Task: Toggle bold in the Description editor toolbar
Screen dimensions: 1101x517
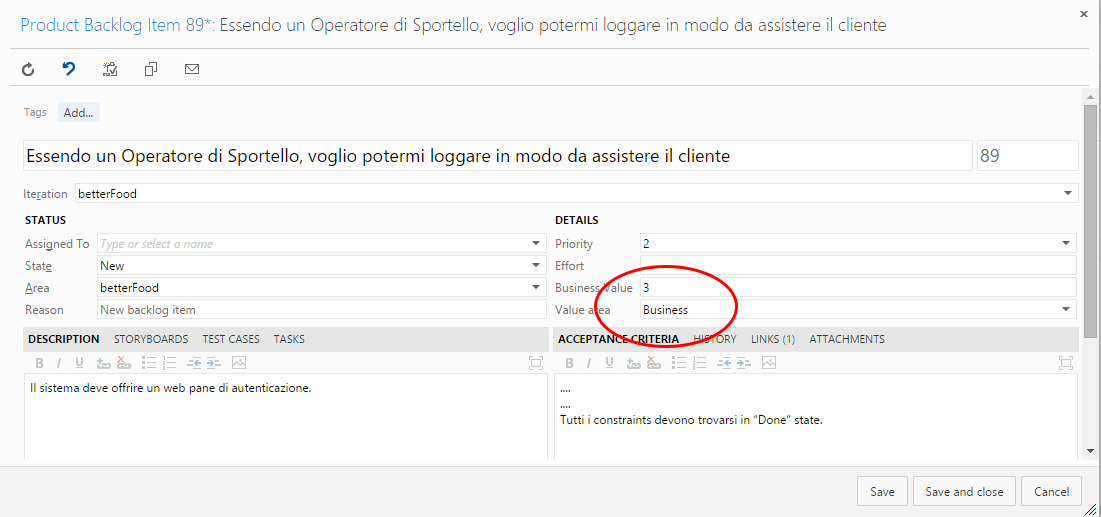Action: tap(39, 363)
